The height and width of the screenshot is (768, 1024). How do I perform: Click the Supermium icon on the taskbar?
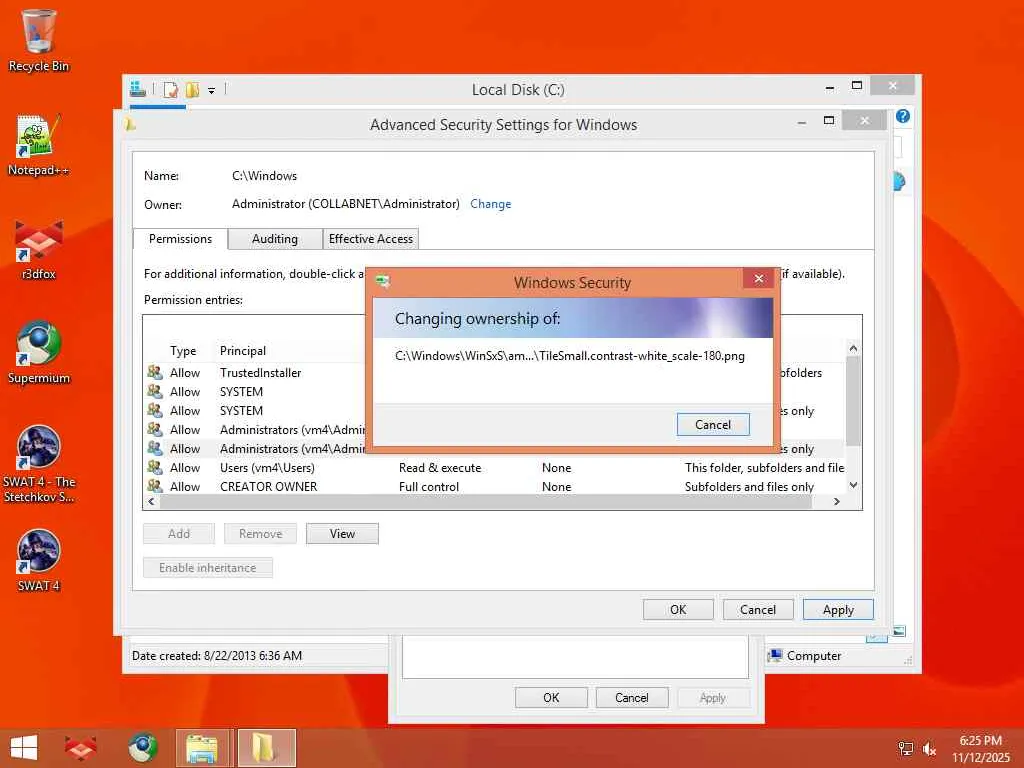pyautogui.click(x=143, y=748)
